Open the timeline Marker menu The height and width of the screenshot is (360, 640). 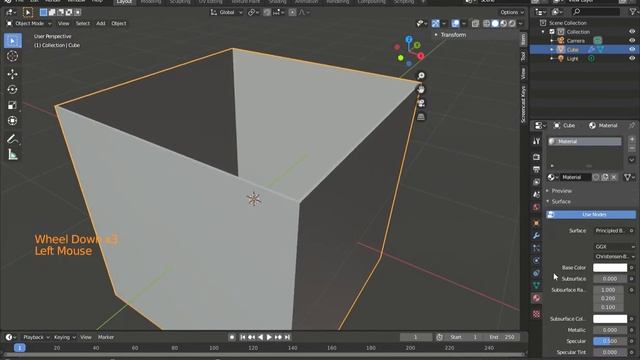pyautogui.click(x=106, y=337)
